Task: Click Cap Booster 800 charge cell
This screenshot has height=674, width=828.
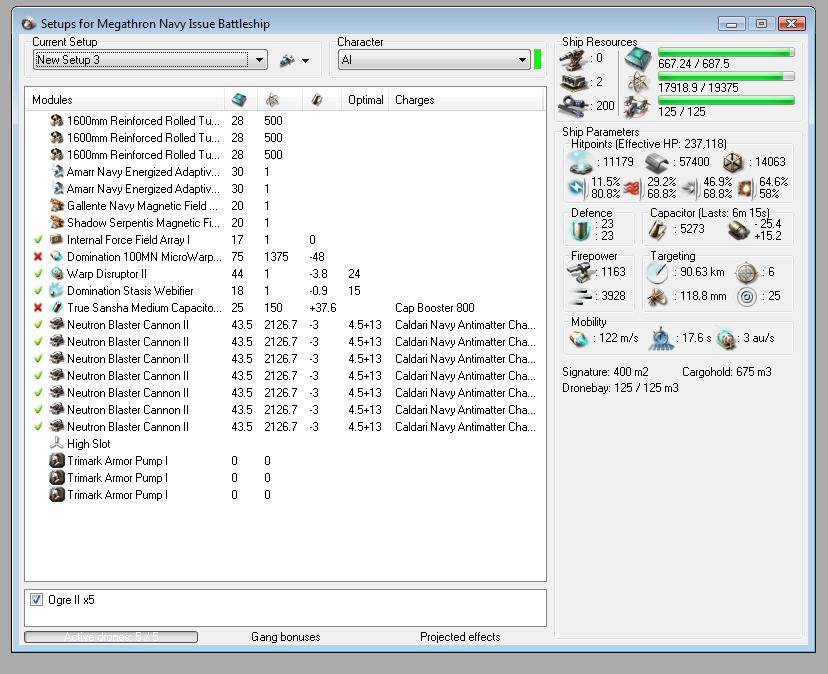Action: (435, 308)
